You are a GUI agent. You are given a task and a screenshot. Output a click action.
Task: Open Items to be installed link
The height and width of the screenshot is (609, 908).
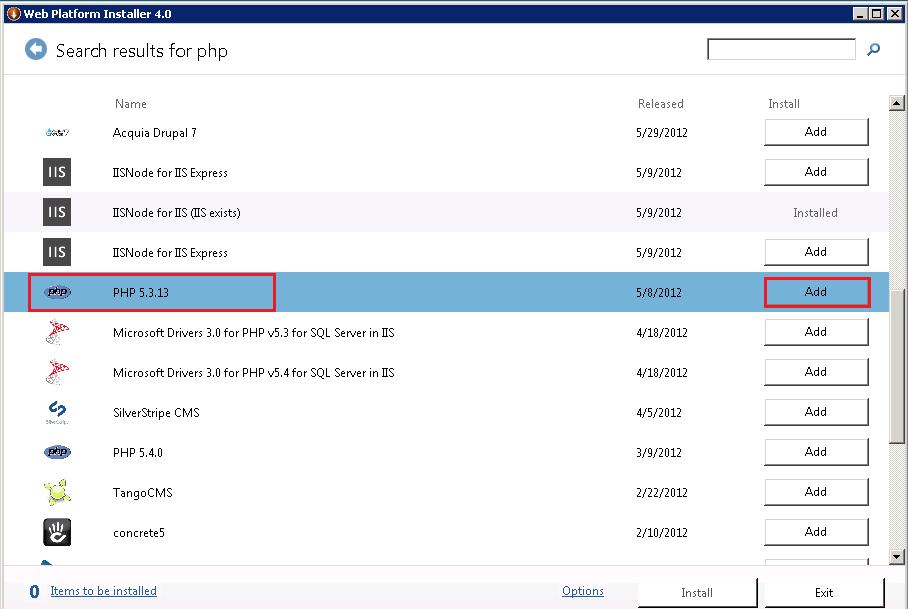click(103, 591)
